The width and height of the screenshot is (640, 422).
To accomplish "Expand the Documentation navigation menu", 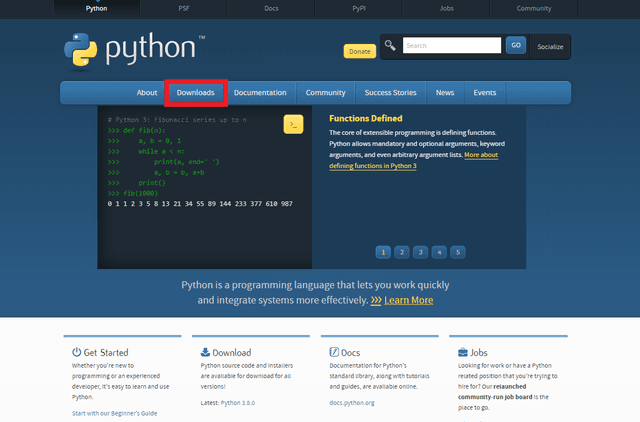I will coord(260,93).
